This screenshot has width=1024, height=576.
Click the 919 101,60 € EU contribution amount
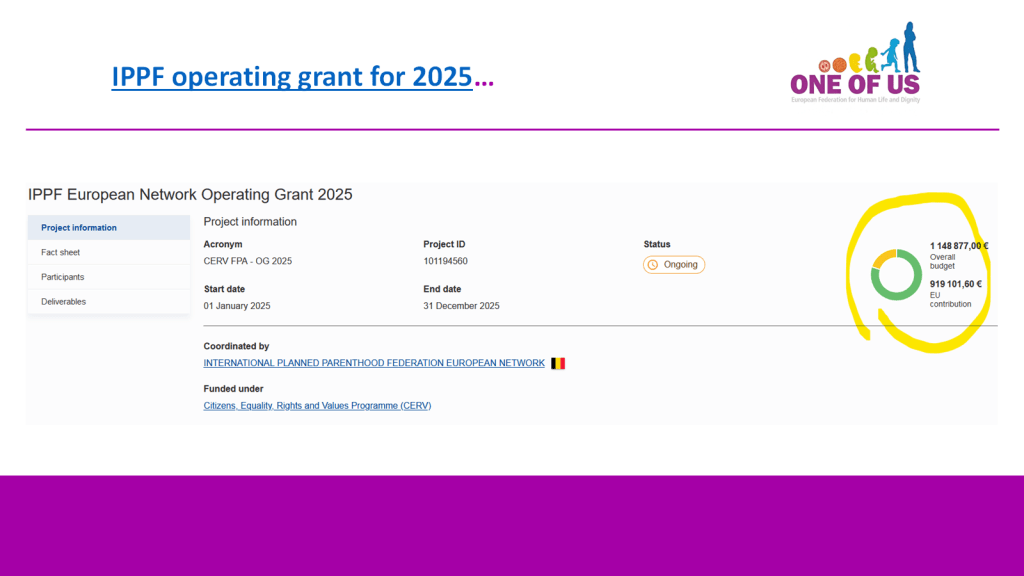click(x=955, y=283)
